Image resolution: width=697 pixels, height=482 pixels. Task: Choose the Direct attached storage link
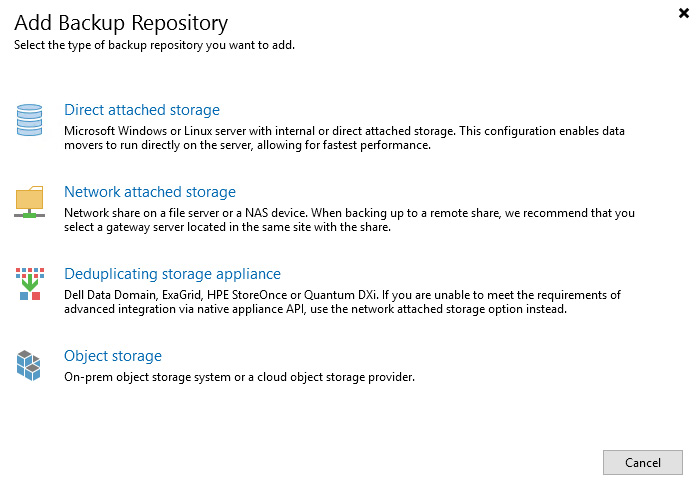[x=142, y=110]
